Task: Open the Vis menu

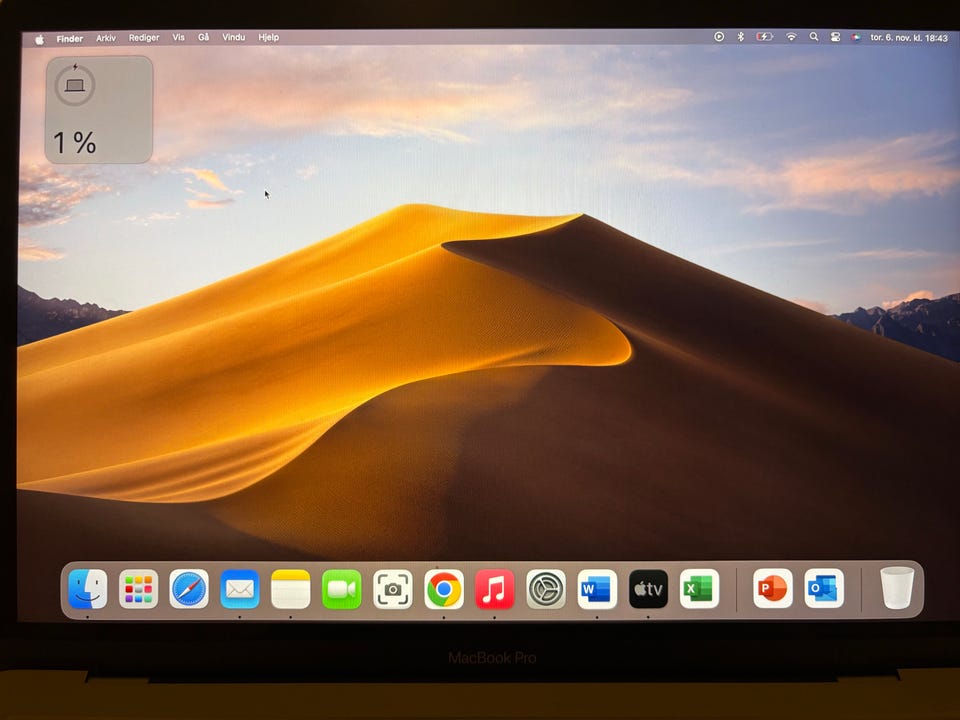Action: coord(178,37)
